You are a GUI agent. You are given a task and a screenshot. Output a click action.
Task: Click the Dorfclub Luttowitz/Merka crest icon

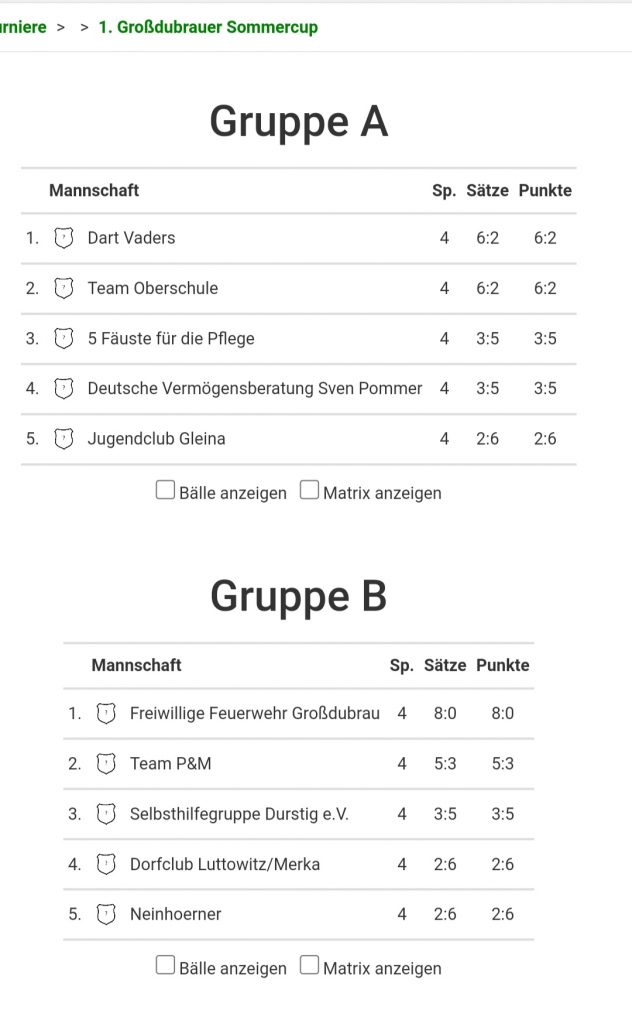click(x=106, y=863)
